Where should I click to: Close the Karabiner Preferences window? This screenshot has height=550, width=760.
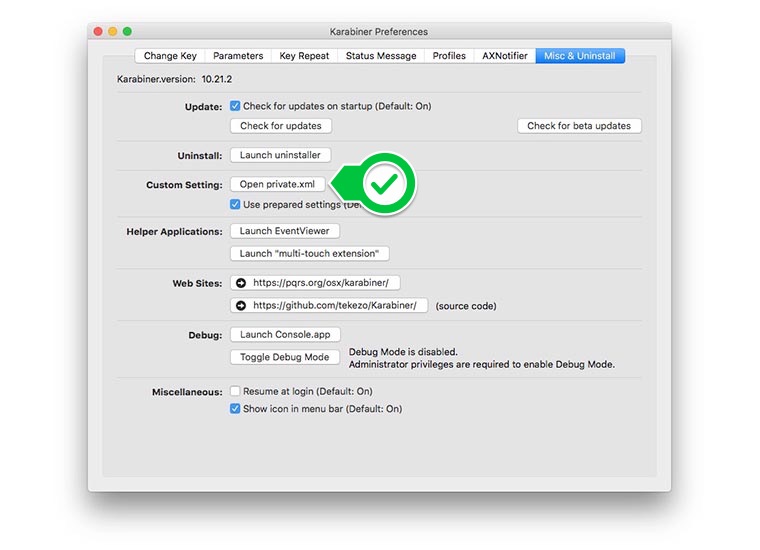(98, 31)
